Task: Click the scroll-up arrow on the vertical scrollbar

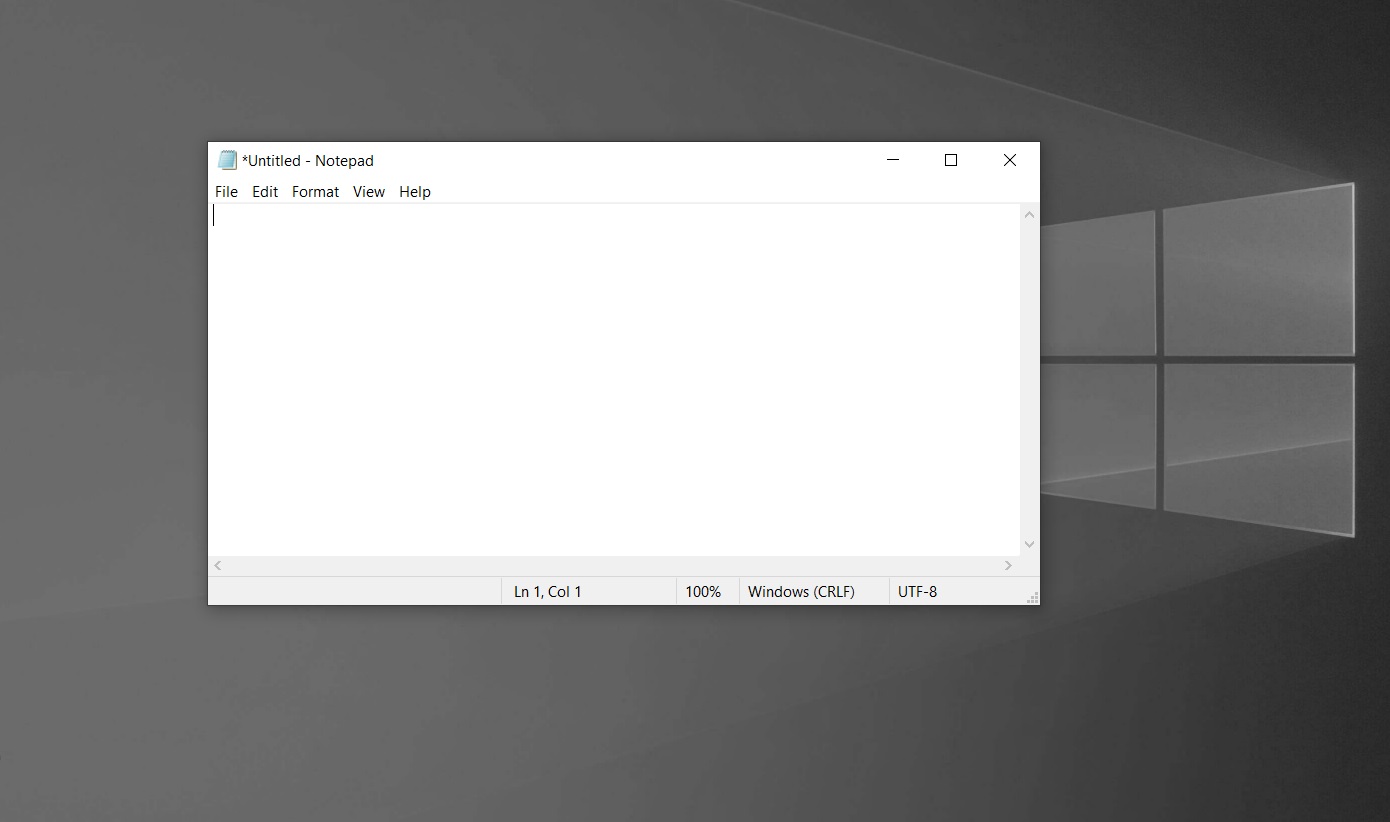Action: [1029, 213]
